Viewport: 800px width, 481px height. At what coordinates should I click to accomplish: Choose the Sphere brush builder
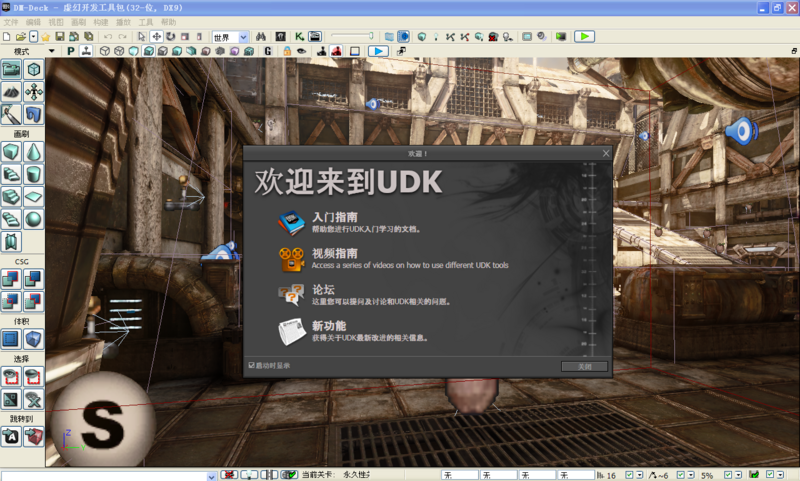point(34,219)
